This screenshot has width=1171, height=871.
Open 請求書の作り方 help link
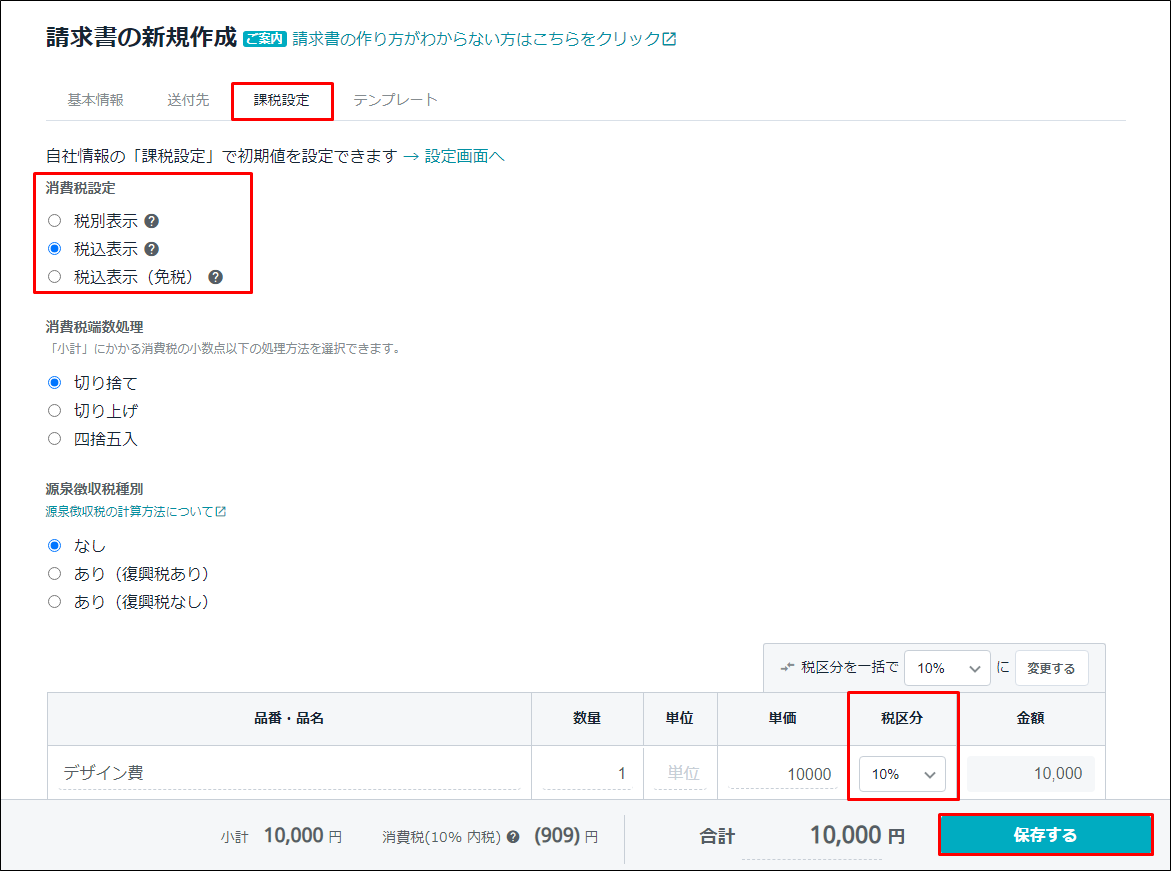tap(484, 39)
